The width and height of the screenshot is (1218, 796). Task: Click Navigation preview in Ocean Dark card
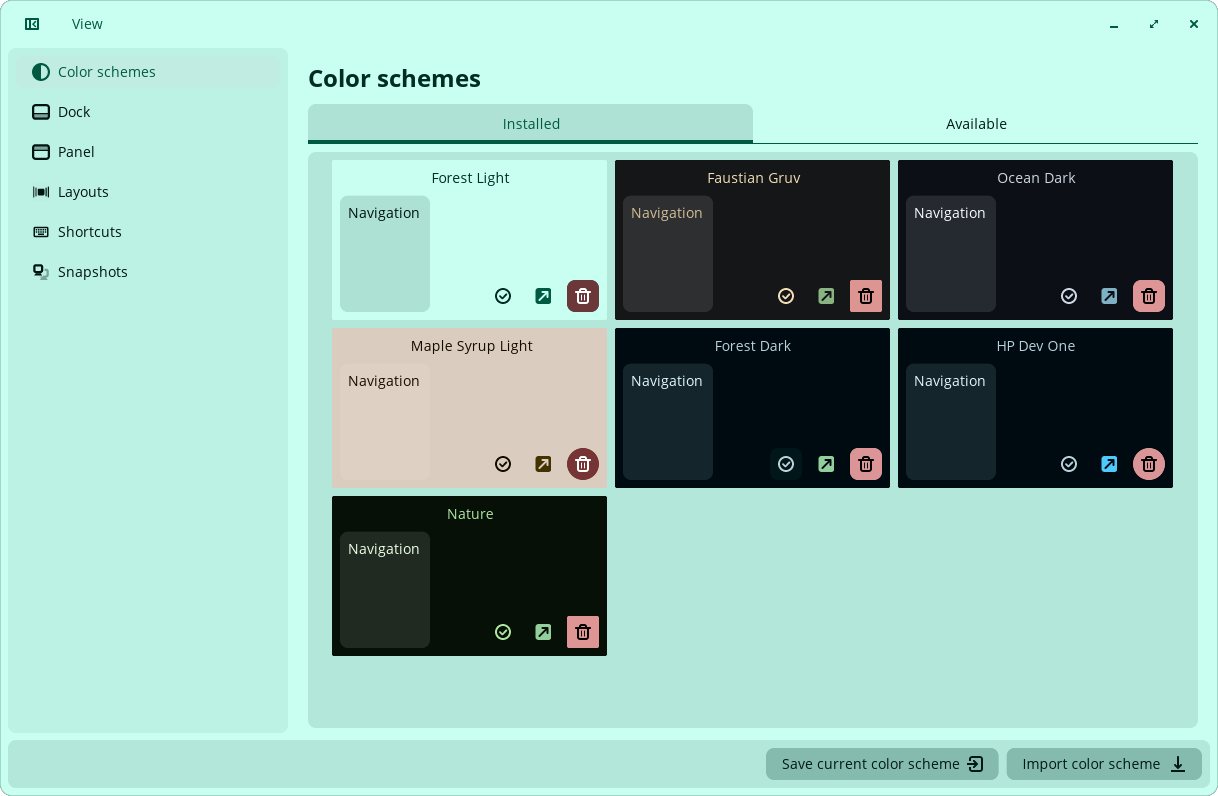coord(951,254)
